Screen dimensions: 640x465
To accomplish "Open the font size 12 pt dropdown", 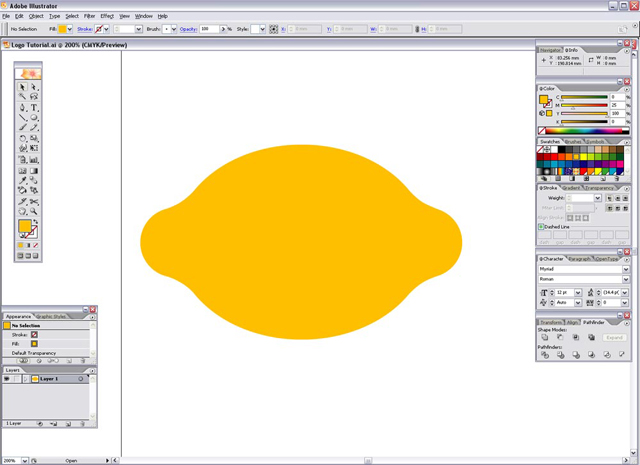I will coord(578,293).
